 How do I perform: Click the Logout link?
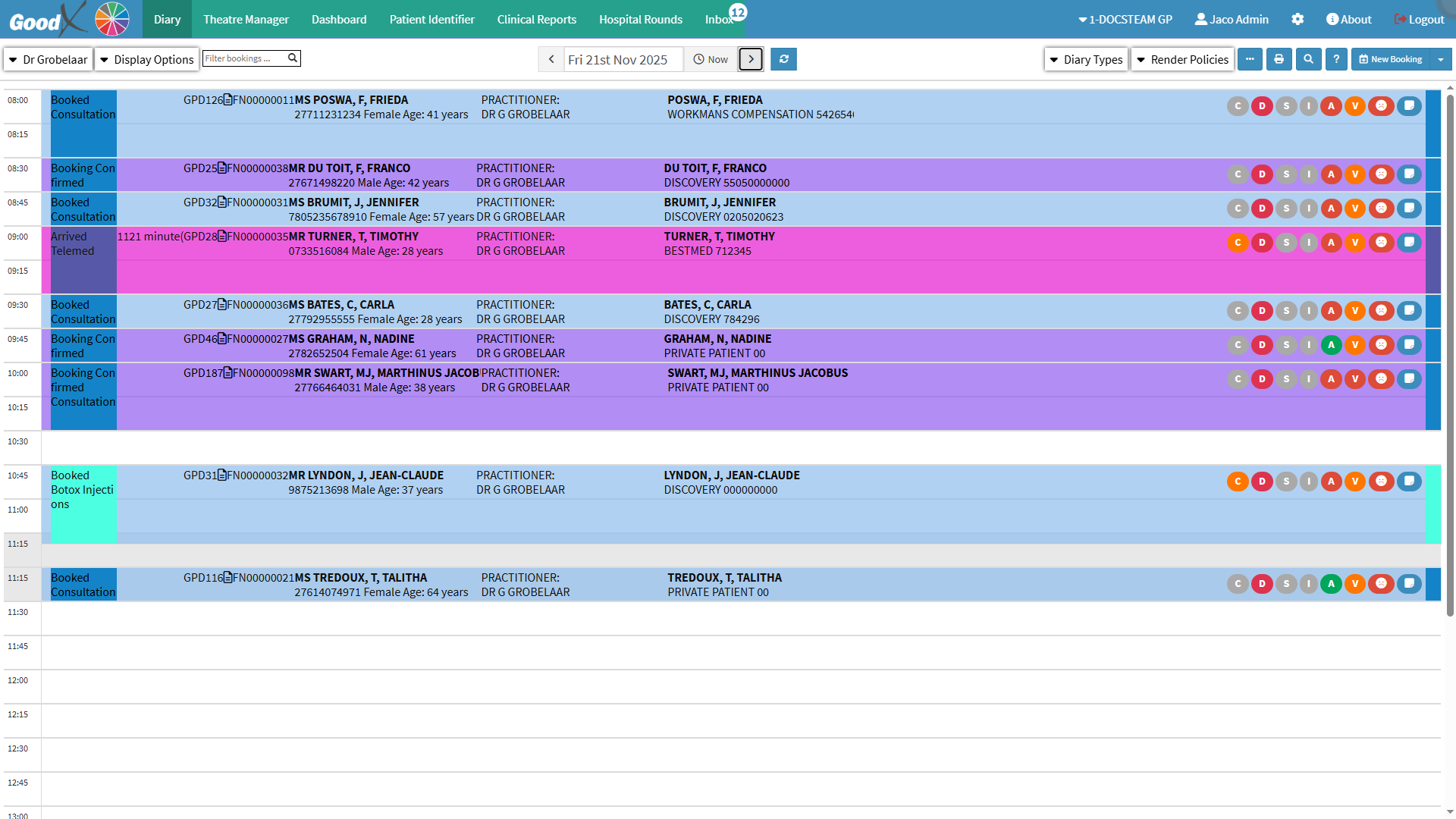[1419, 19]
